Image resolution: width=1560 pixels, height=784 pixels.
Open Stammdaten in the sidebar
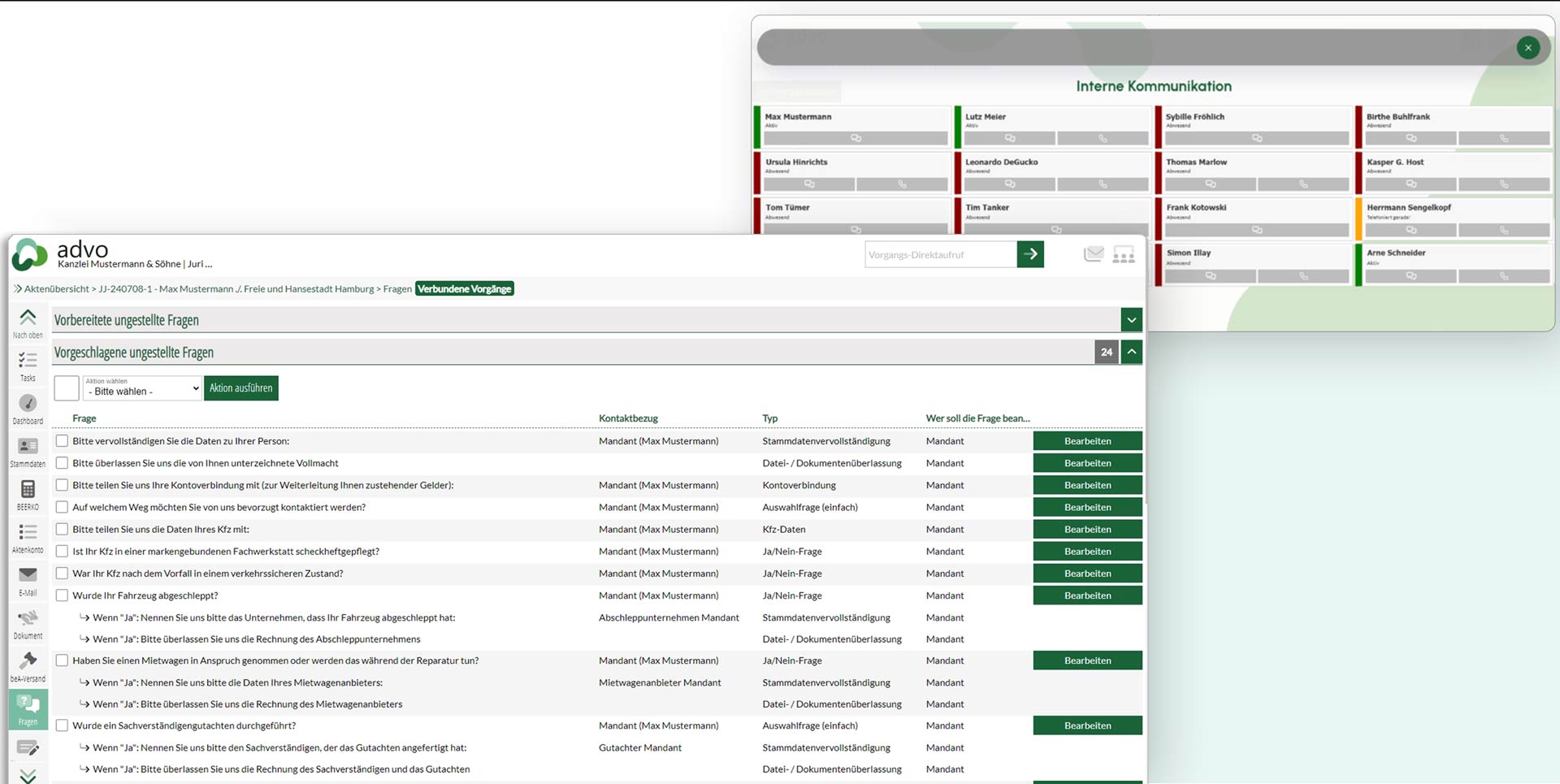[28, 451]
